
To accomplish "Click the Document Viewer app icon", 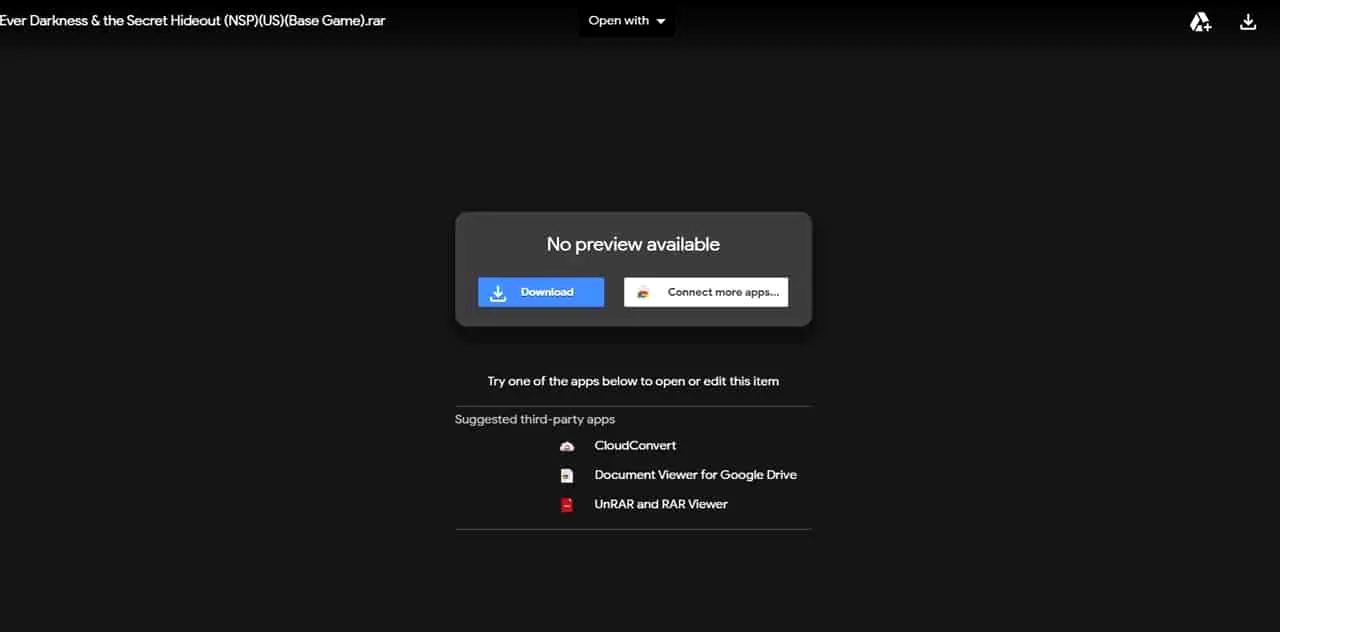I will [567, 475].
